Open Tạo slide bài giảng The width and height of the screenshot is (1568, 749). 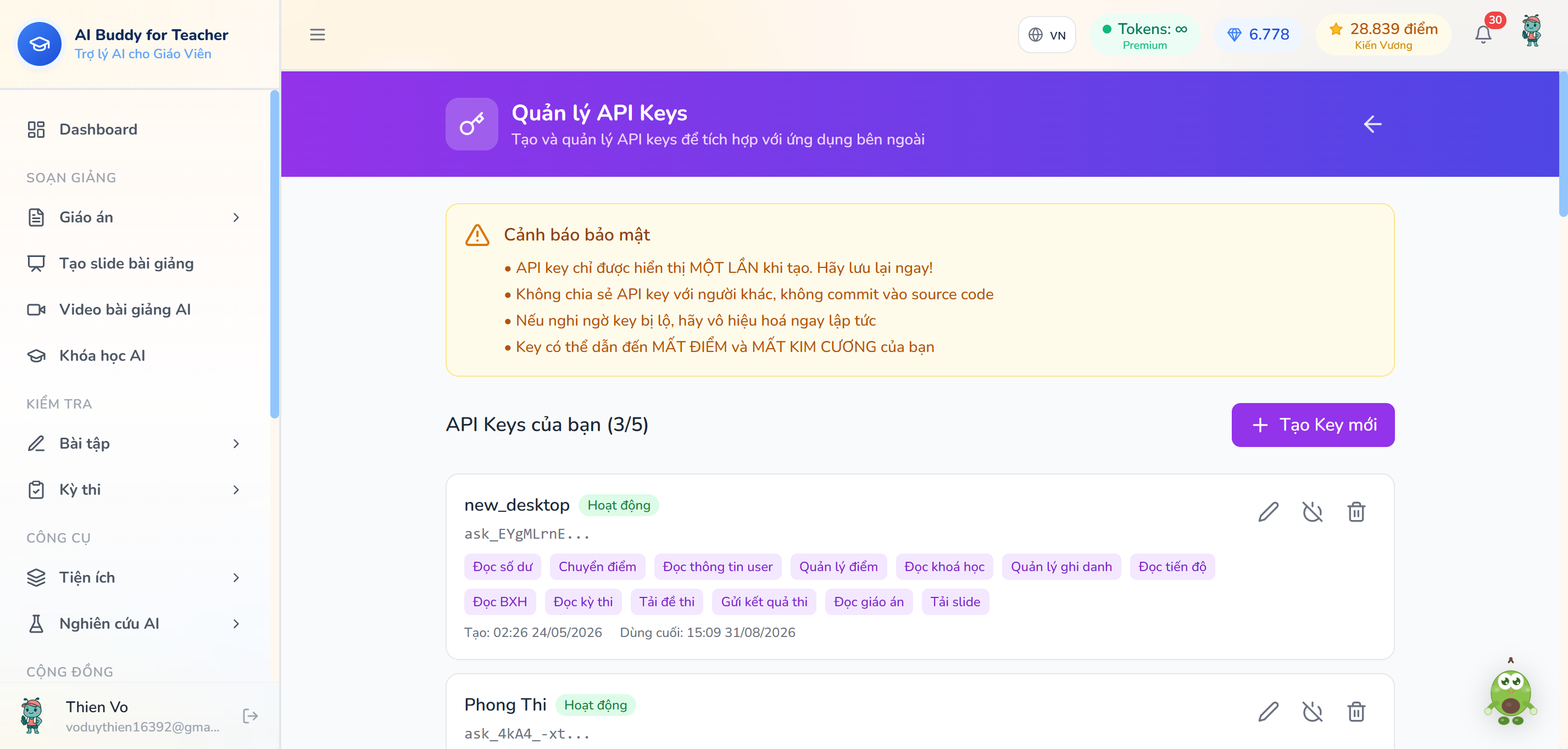135,264
